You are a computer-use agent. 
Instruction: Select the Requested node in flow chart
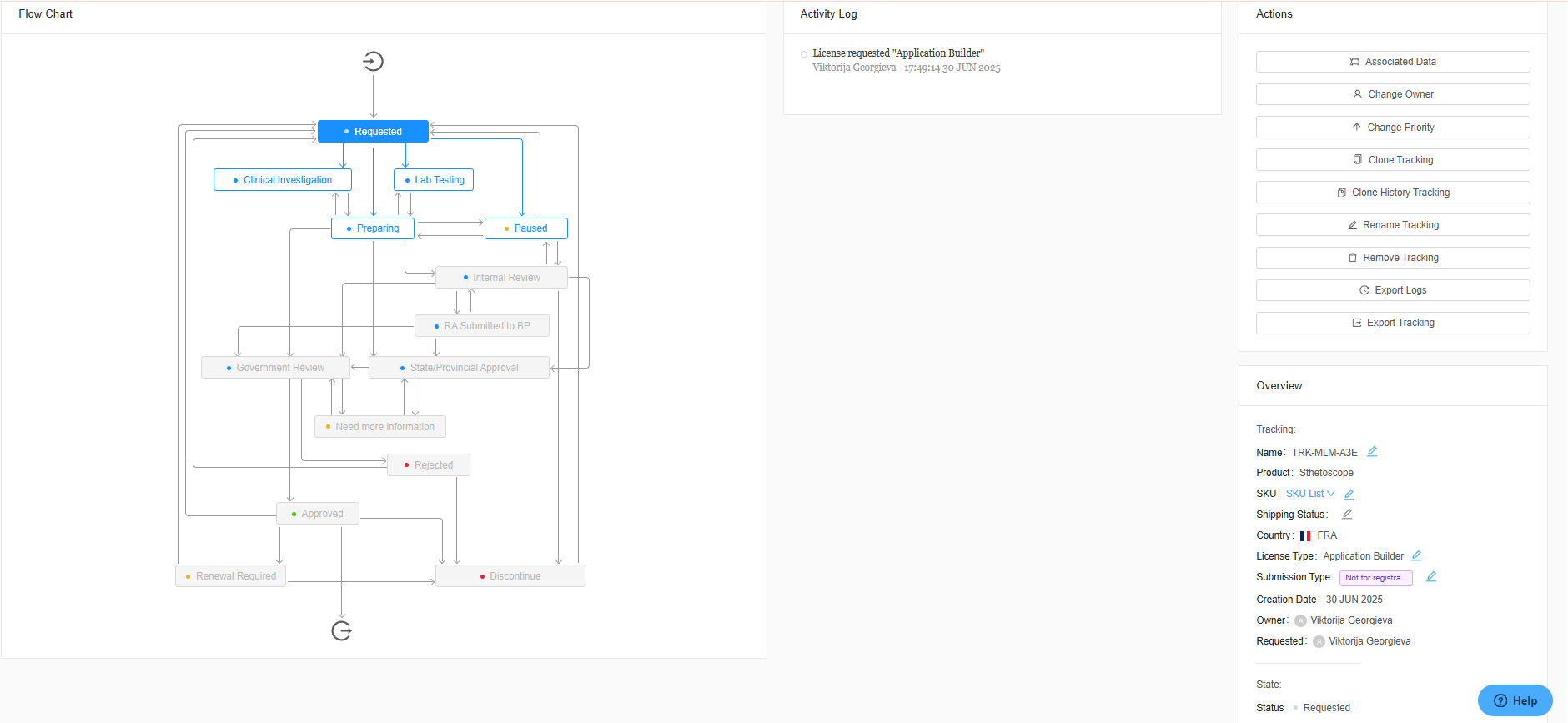click(x=373, y=132)
